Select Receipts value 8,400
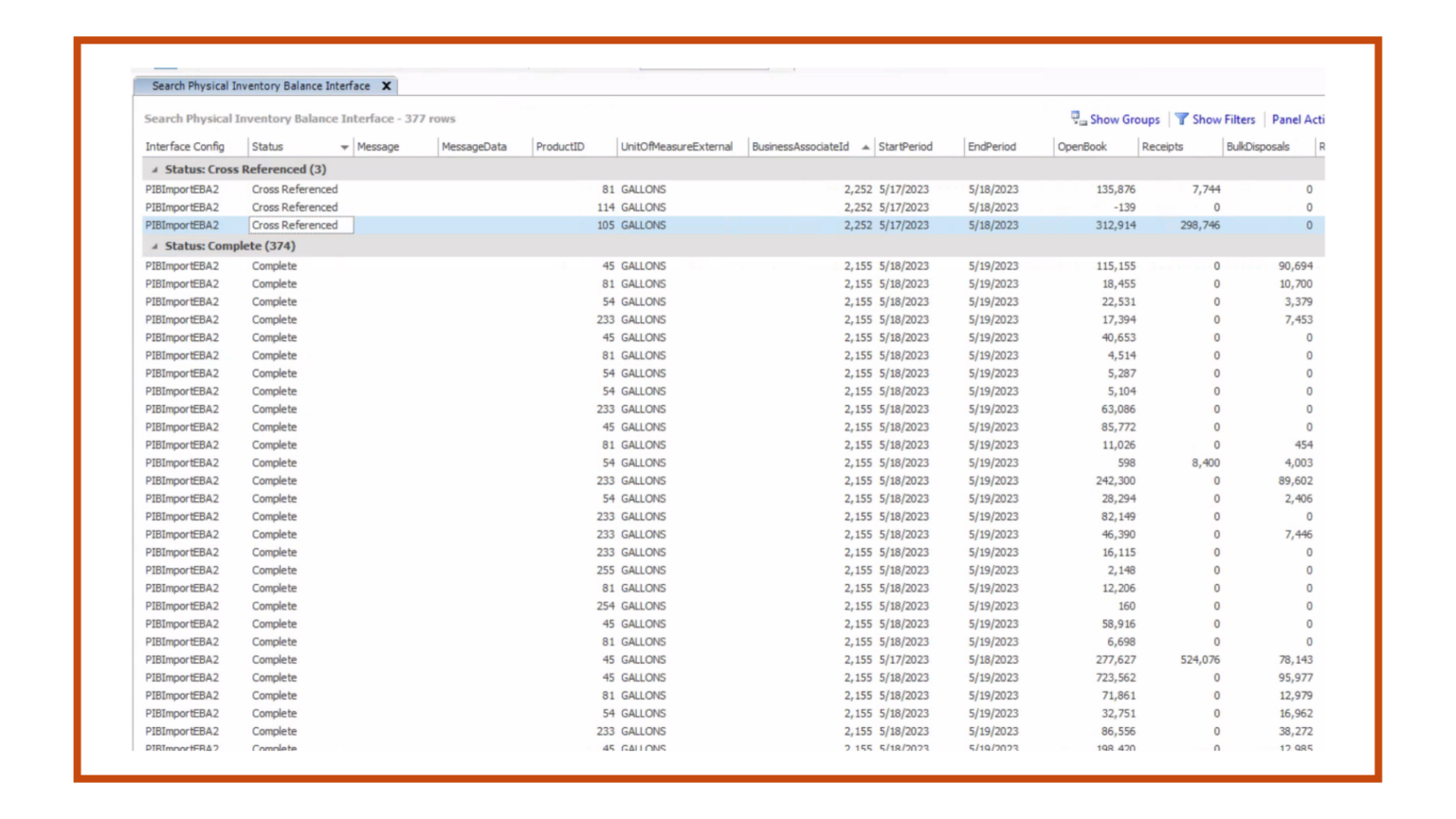Viewport: 1456px width, 819px height. 1206,464
